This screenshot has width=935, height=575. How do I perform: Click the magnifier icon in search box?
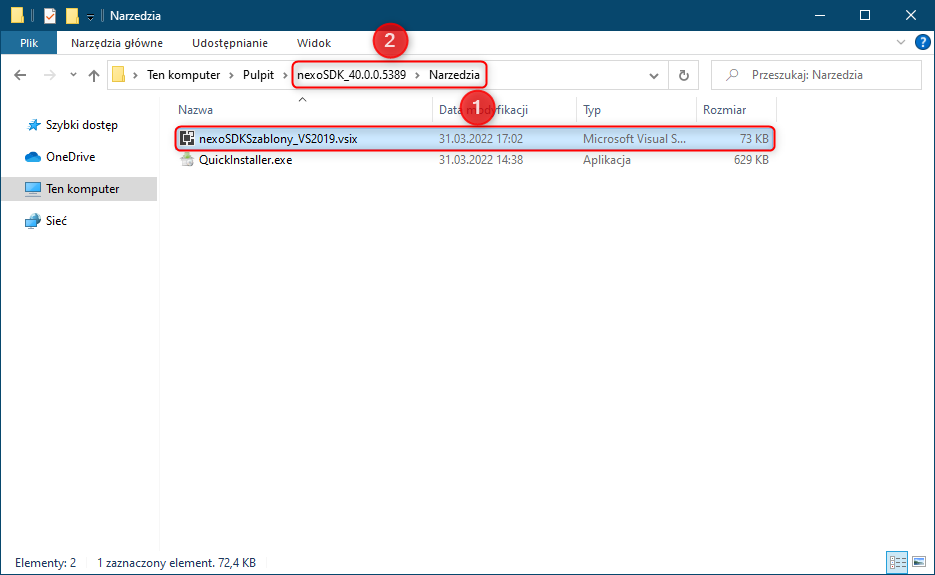click(x=732, y=75)
